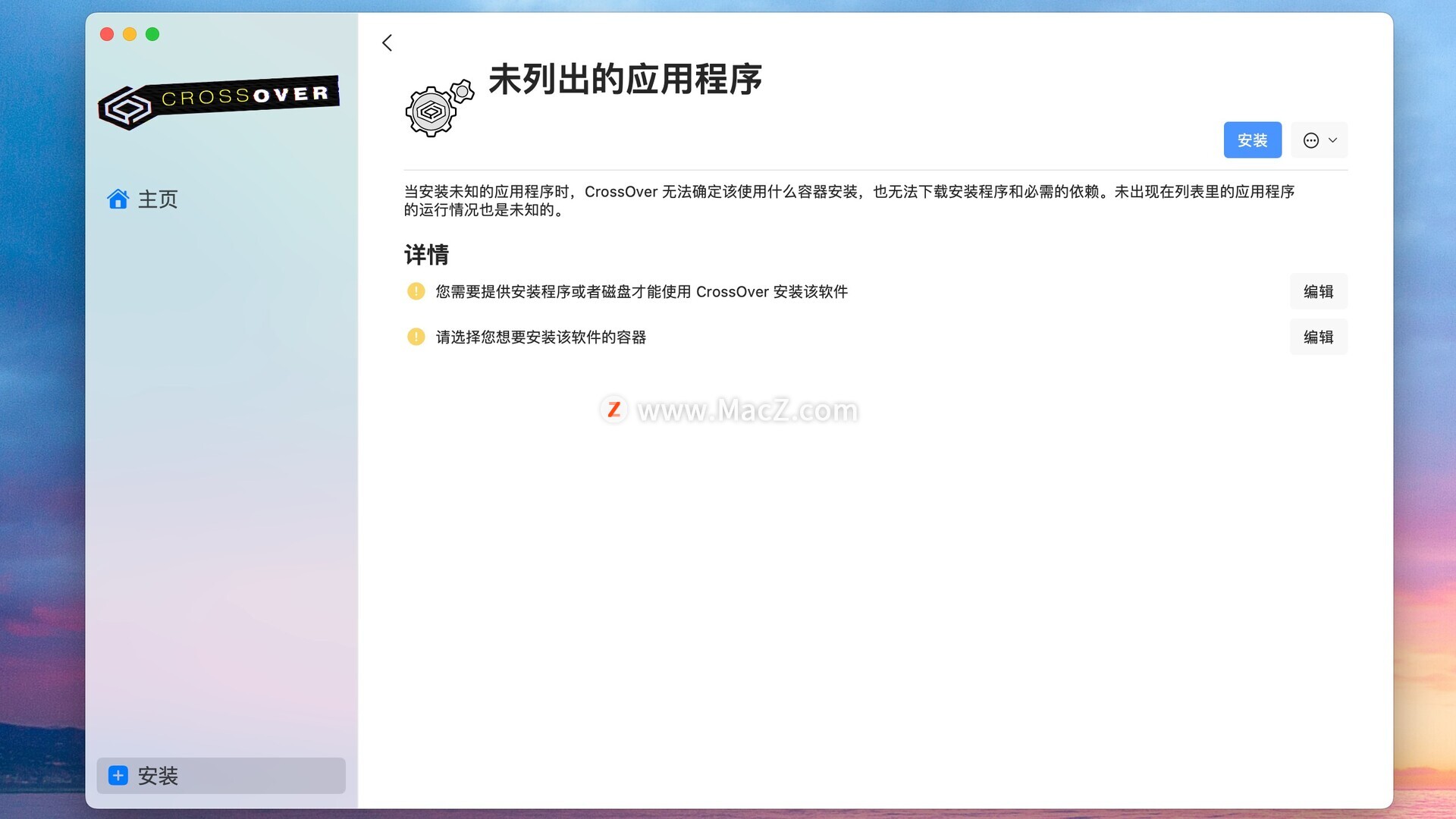
Task: Click text 您需要提供安装程序或者磁盘才能使用 CrossOver 安装该软件
Action: click(x=642, y=292)
